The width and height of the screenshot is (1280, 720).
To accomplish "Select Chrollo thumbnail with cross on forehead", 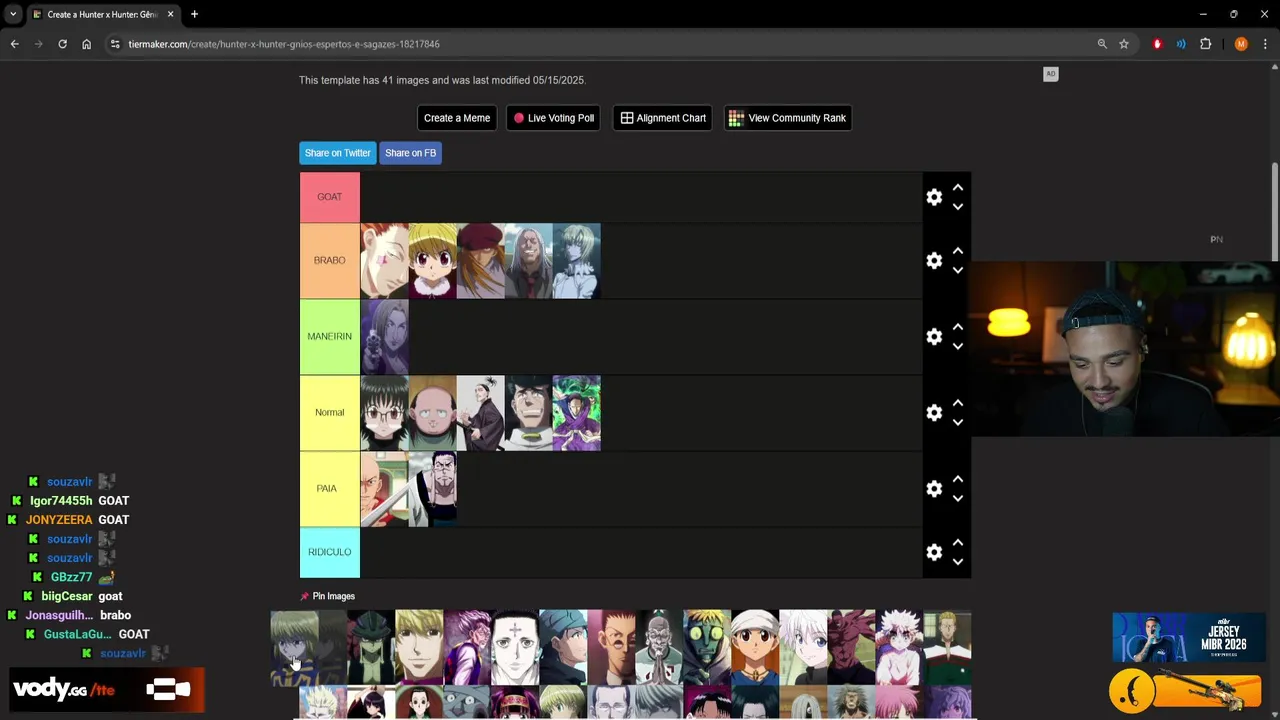I will (x=515, y=647).
